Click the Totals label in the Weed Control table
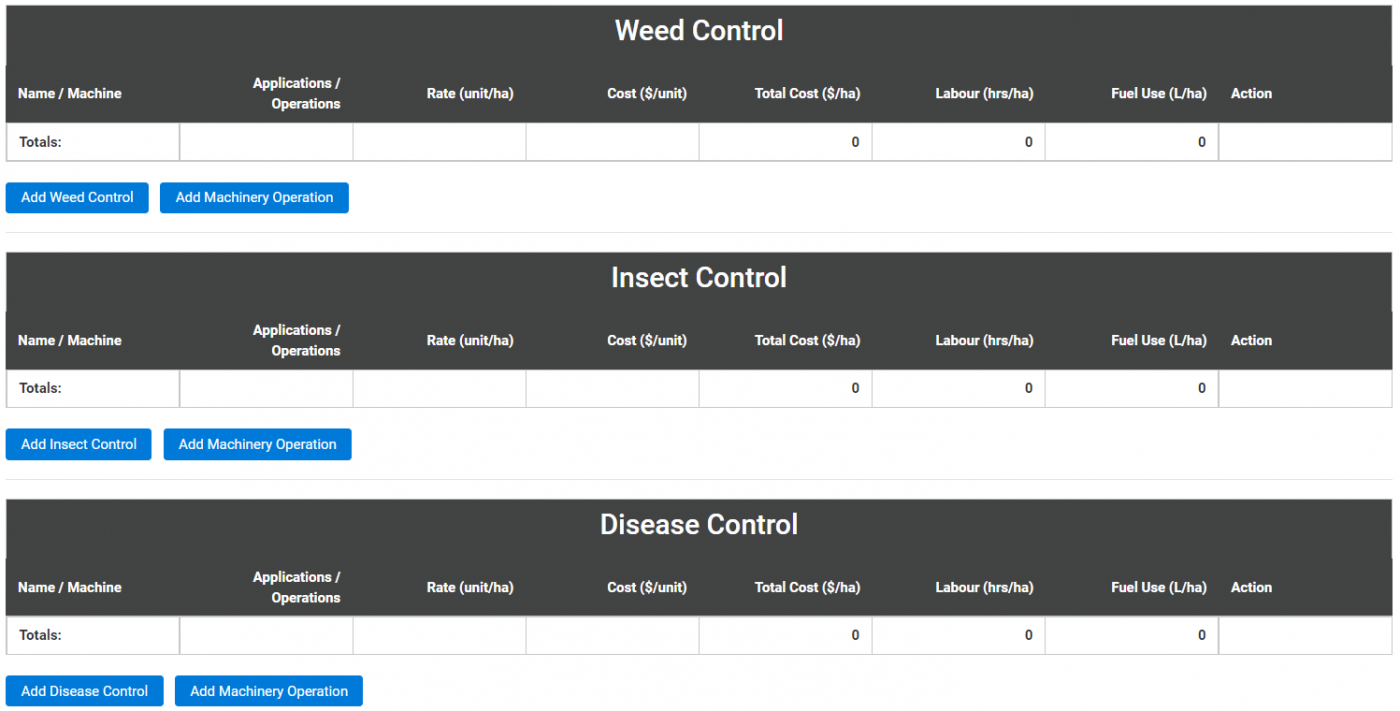The width and height of the screenshot is (1400, 711). tap(39, 141)
